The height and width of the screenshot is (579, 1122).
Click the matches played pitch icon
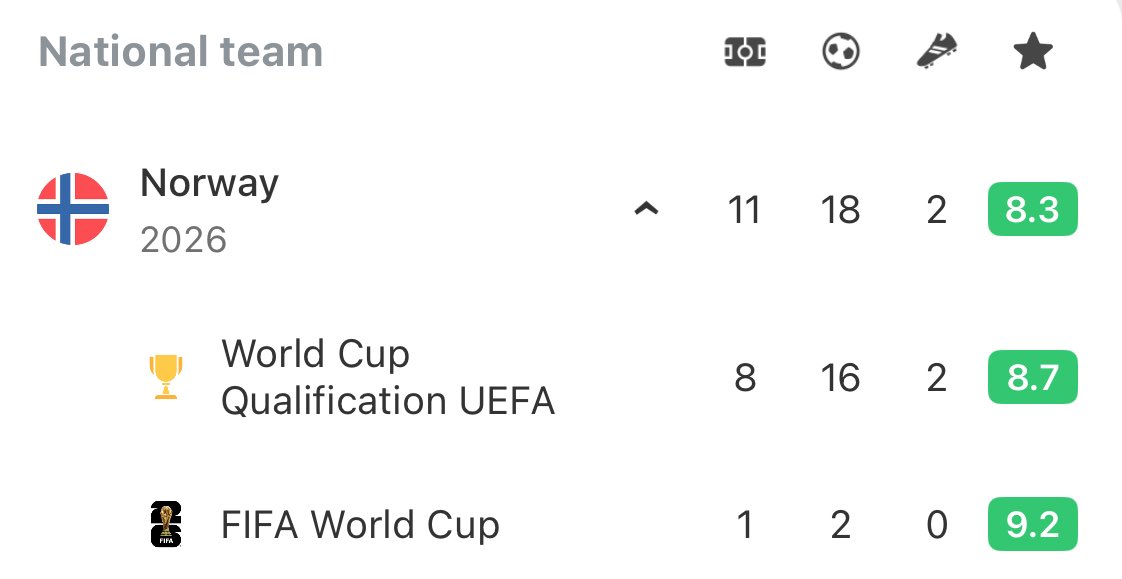click(745, 52)
